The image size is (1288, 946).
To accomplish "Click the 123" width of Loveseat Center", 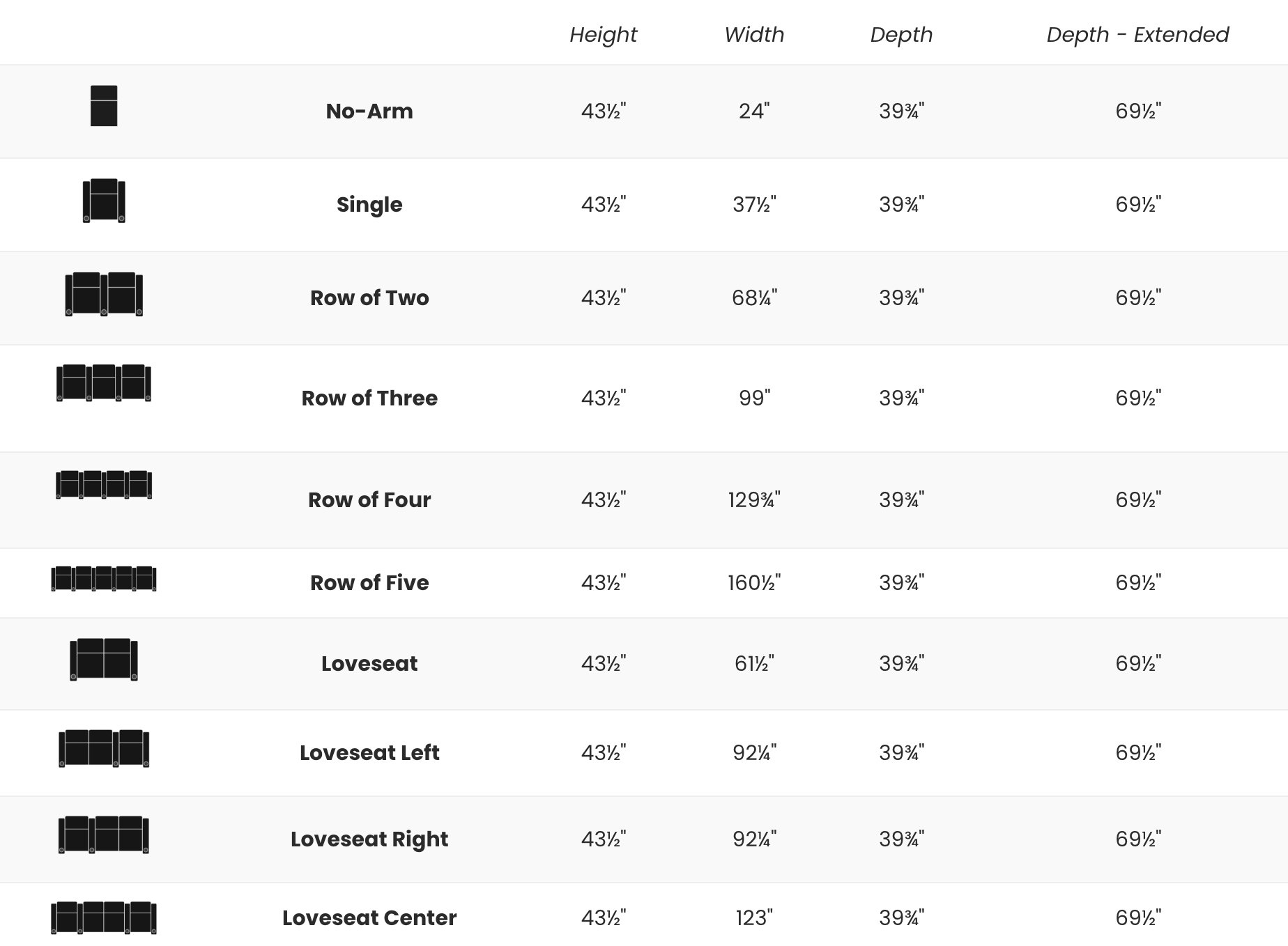I will (x=754, y=917).
